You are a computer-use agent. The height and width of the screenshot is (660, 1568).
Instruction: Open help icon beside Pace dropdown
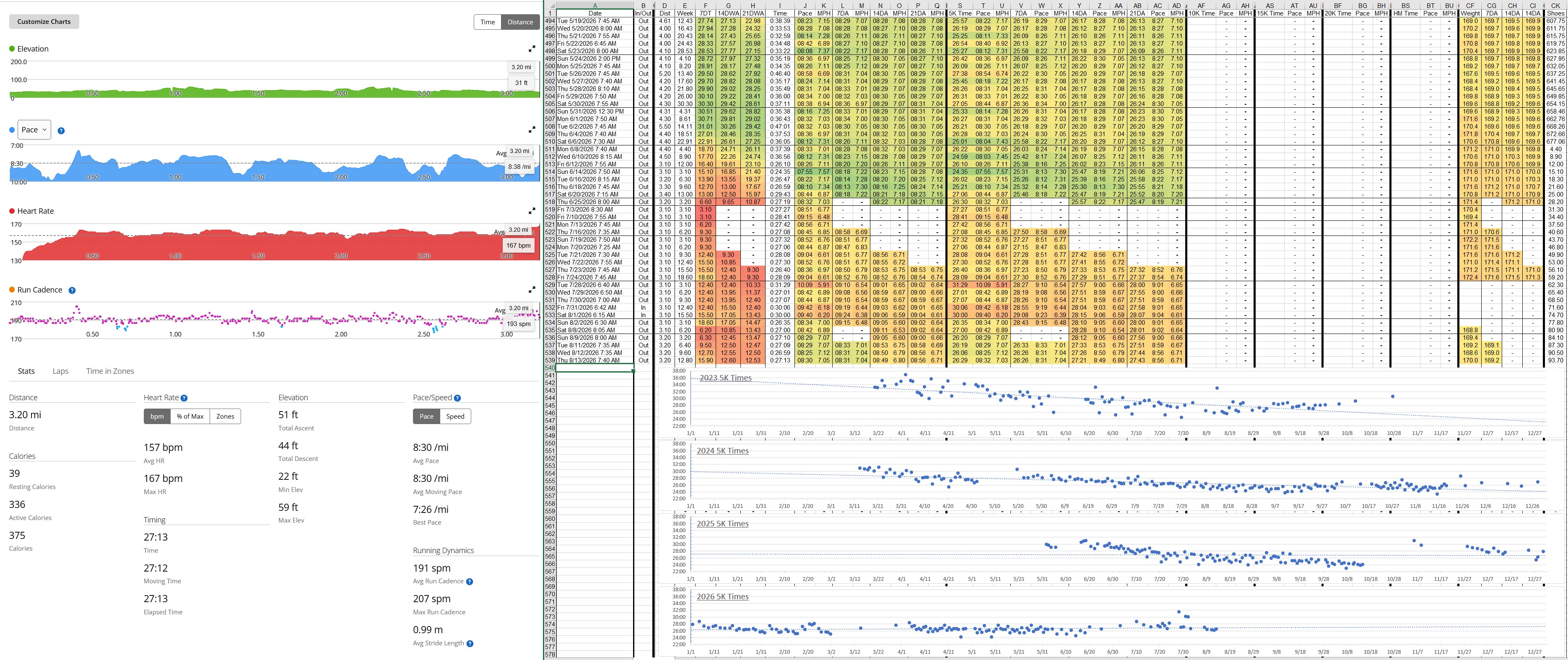point(61,130)
